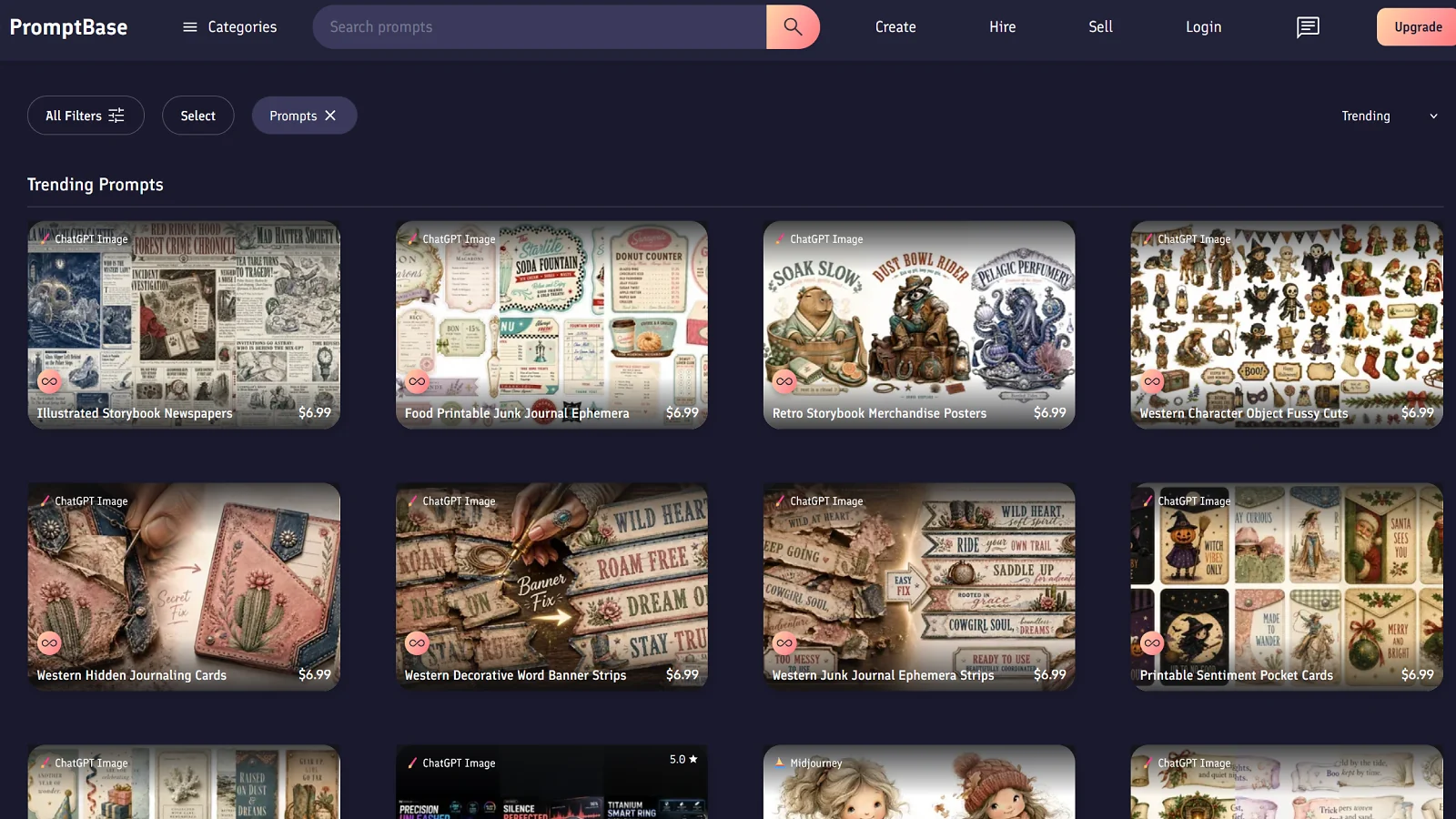Click infinity badge on Western Decorative Word Banner Strips

pyautogui.click(x=417, y=643)
